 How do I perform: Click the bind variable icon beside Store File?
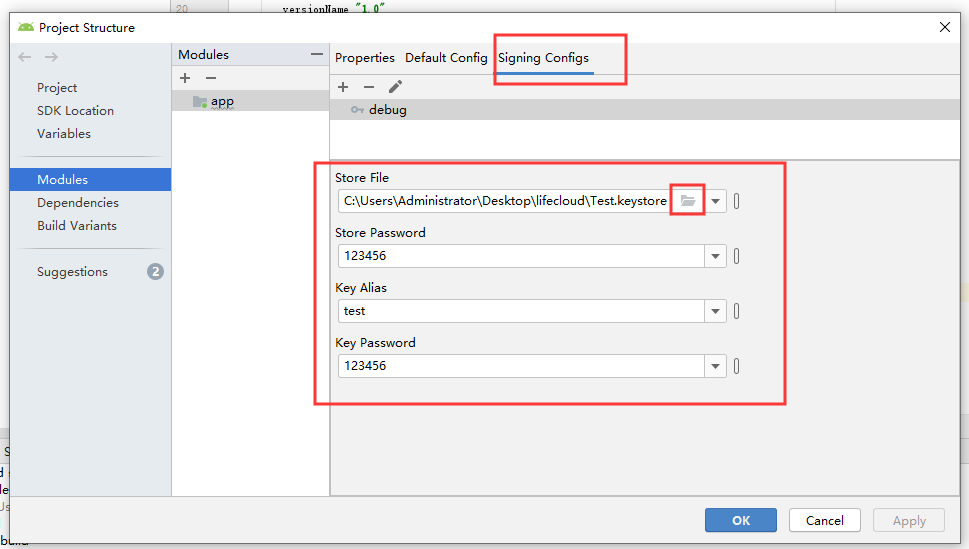click(737, 201)
